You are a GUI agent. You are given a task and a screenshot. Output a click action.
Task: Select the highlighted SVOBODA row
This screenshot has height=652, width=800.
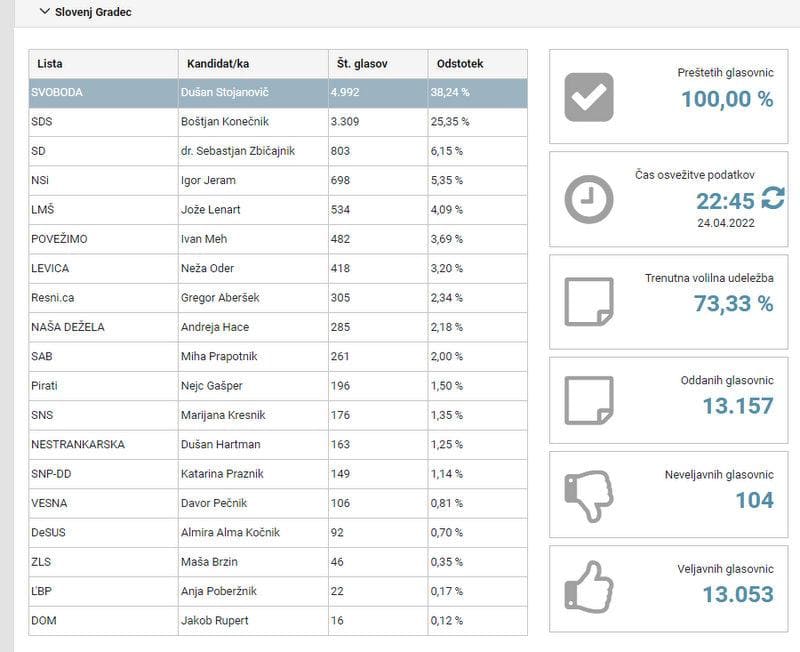277,93
